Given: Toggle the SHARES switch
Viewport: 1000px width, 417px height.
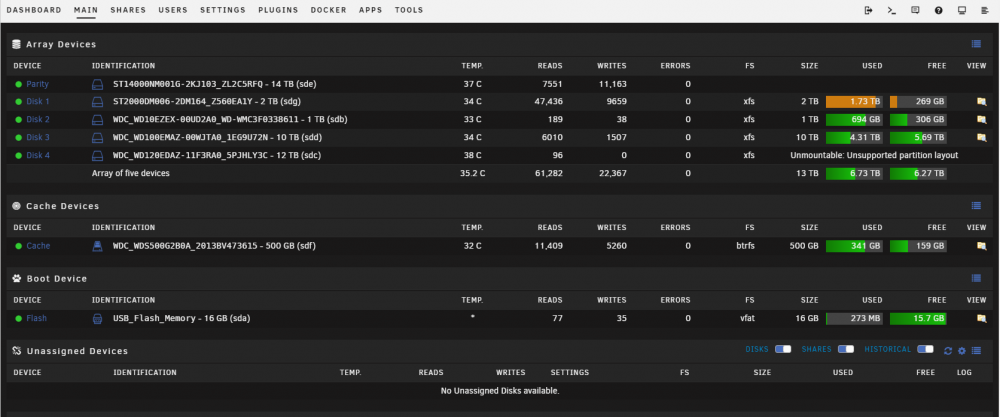Looking at the screenshot, I should (846, 349).
